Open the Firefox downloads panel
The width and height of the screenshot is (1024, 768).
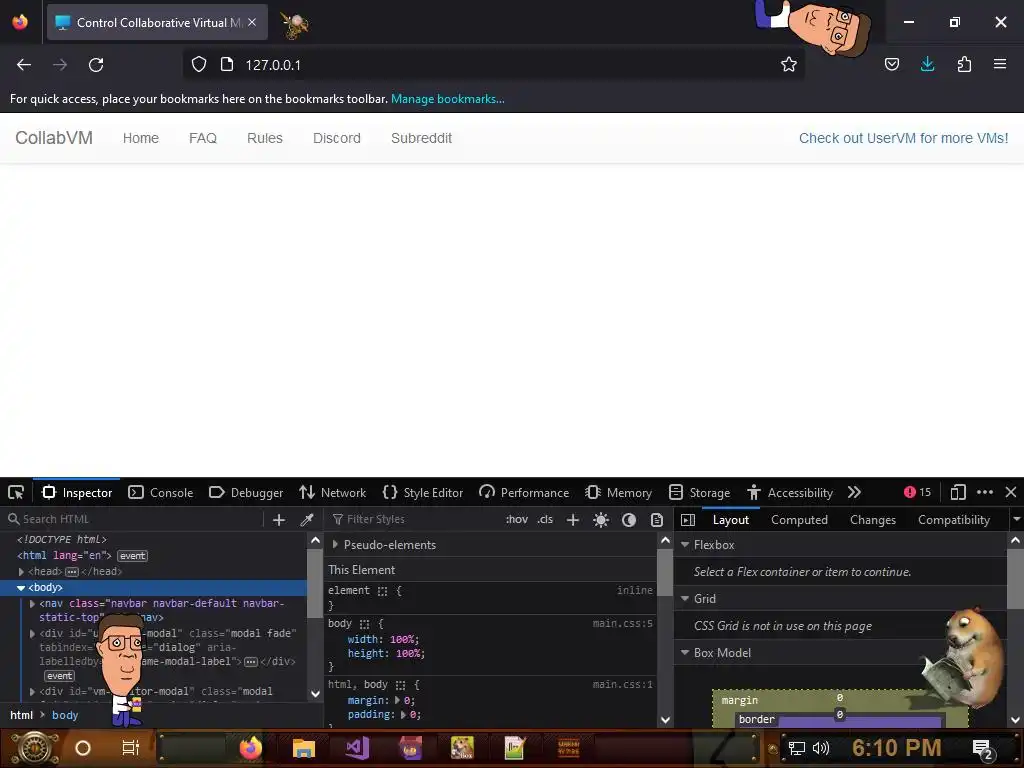(x=927, y=65)
